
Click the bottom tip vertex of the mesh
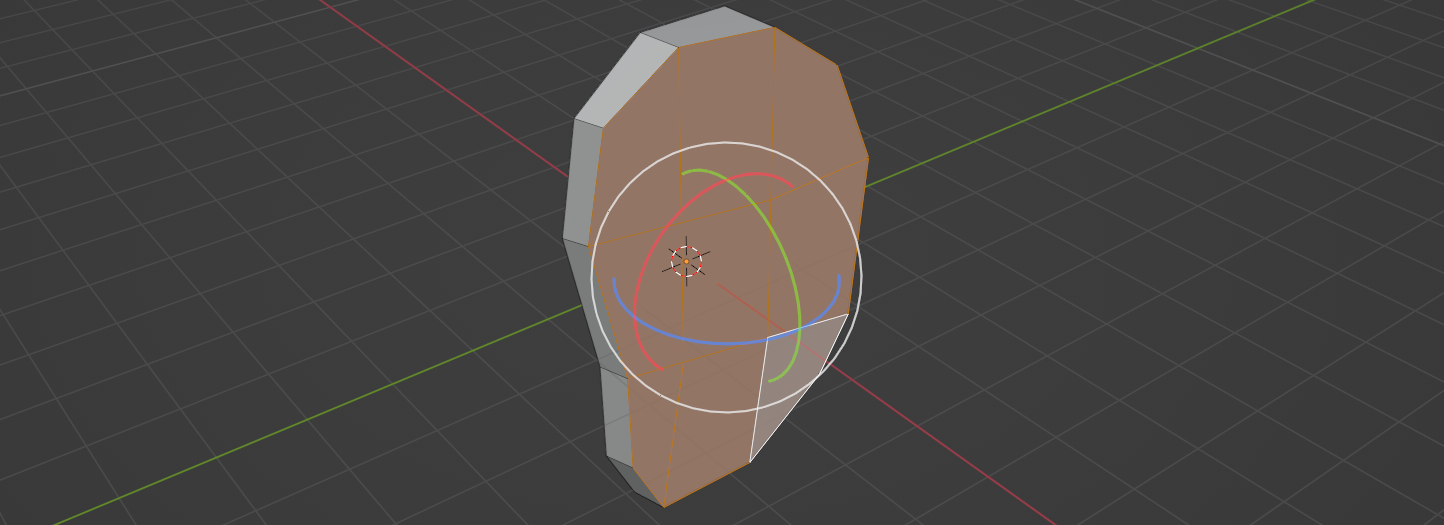point(664,506)
